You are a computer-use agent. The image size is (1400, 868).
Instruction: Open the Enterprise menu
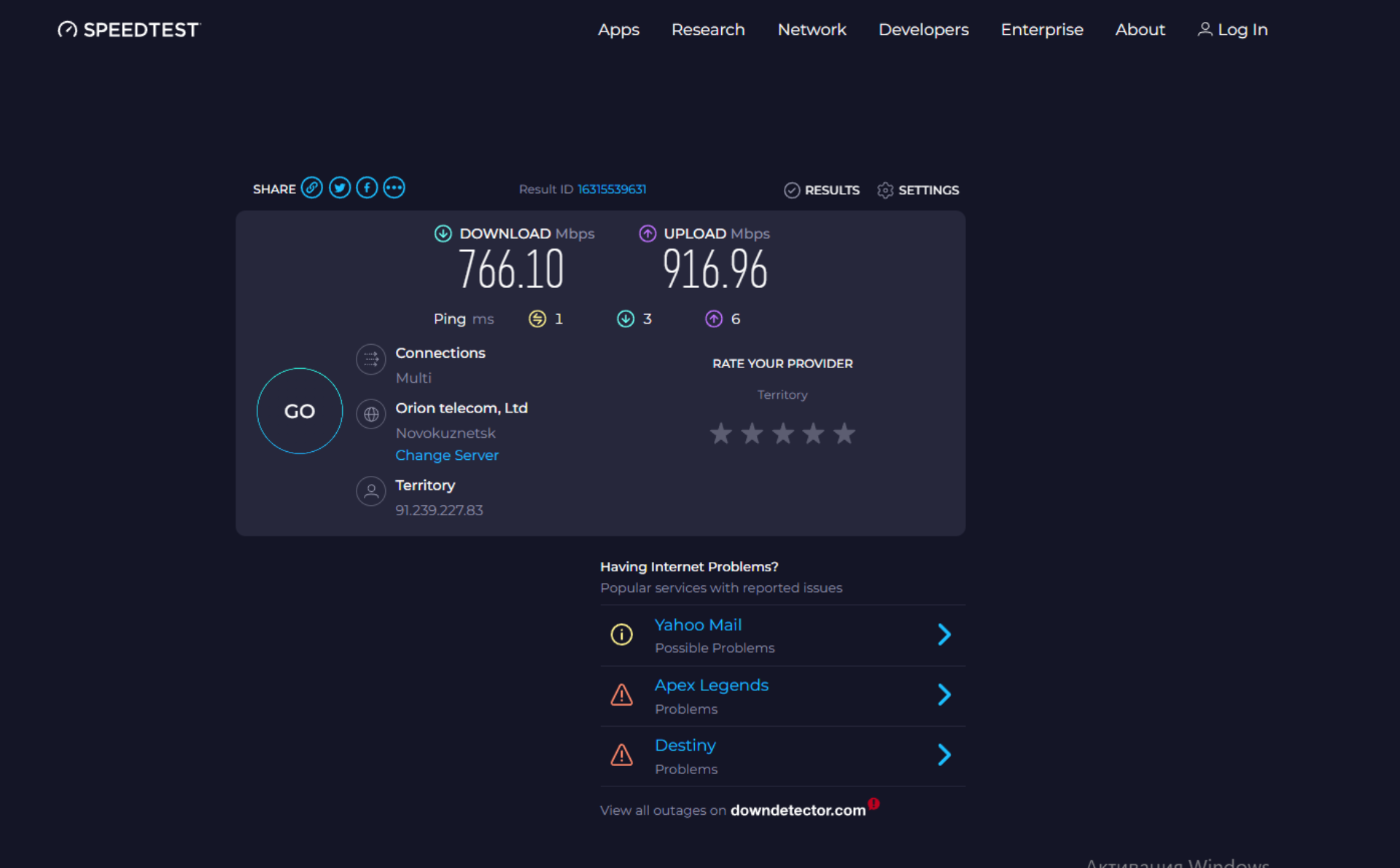[1042, 30]
